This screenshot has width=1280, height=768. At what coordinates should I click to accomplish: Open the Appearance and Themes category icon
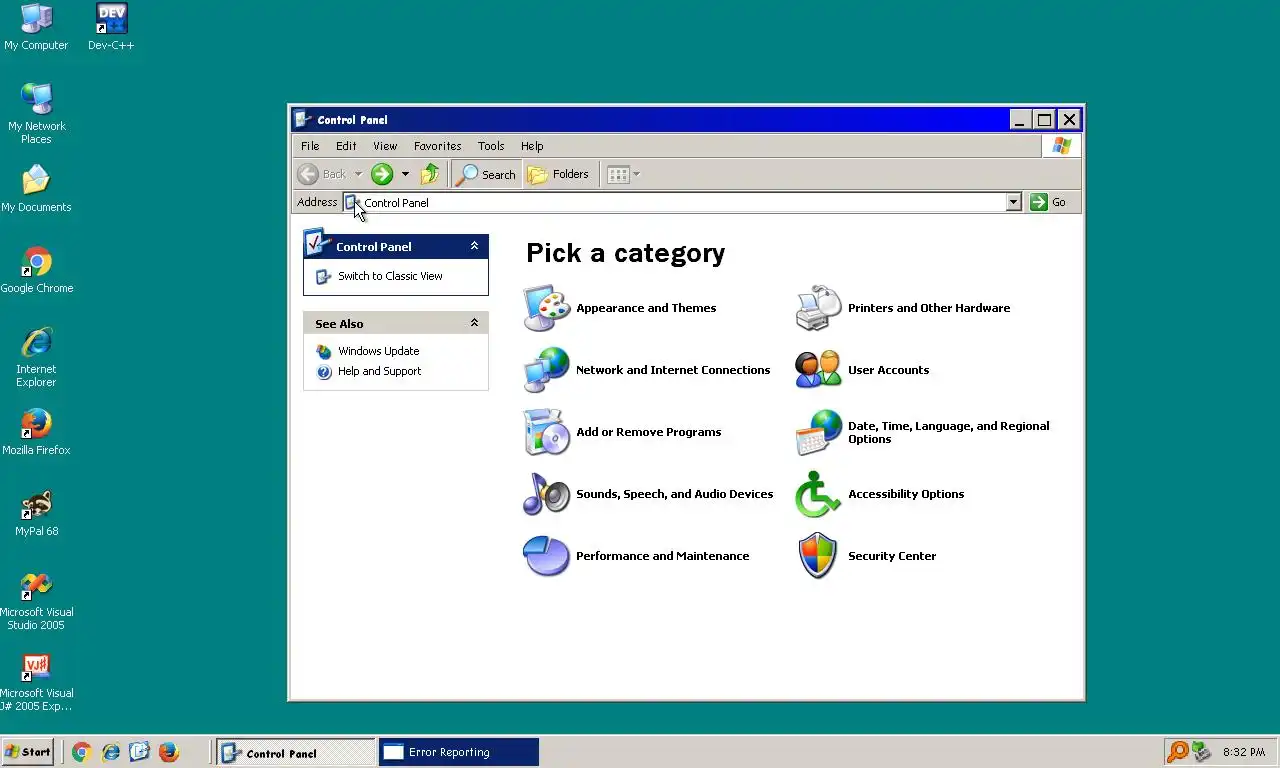point(546,308)
